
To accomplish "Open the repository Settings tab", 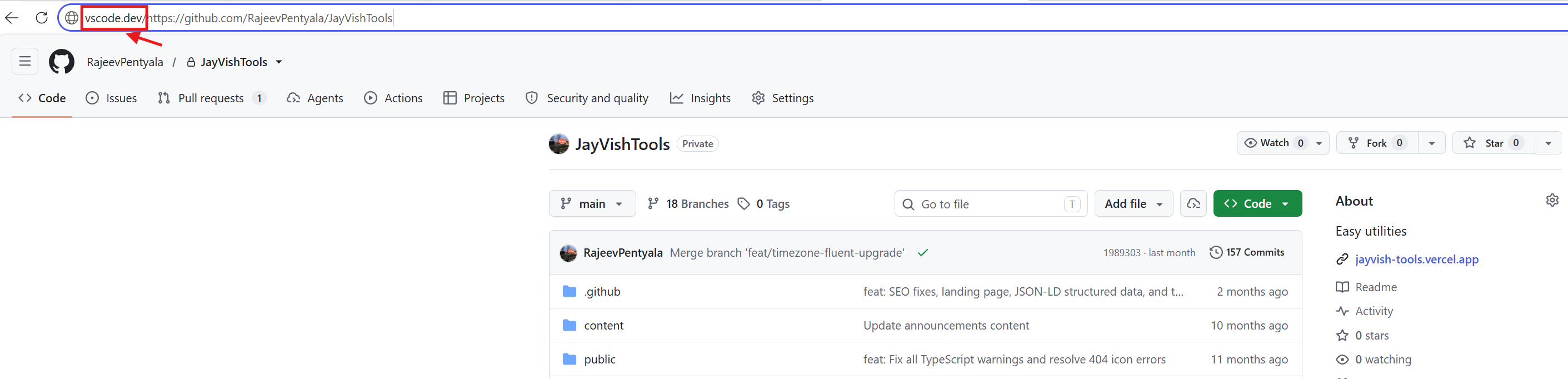I will 783,98.
